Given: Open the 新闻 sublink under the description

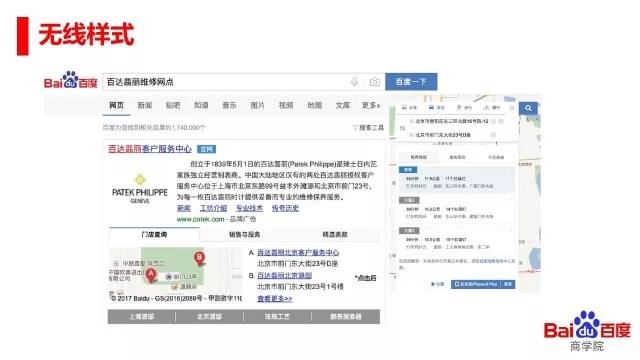Looking at the screenshot, I should (x=184, y=208).
